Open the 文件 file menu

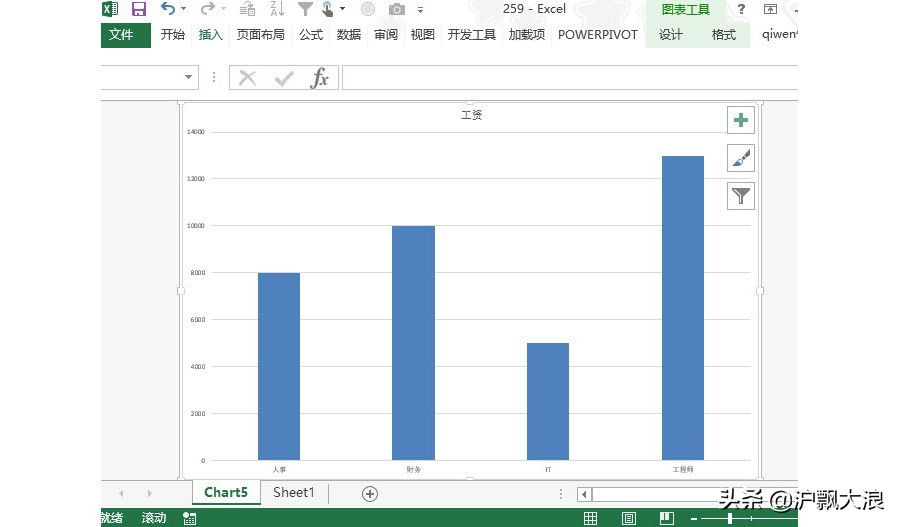coord(121,35)
